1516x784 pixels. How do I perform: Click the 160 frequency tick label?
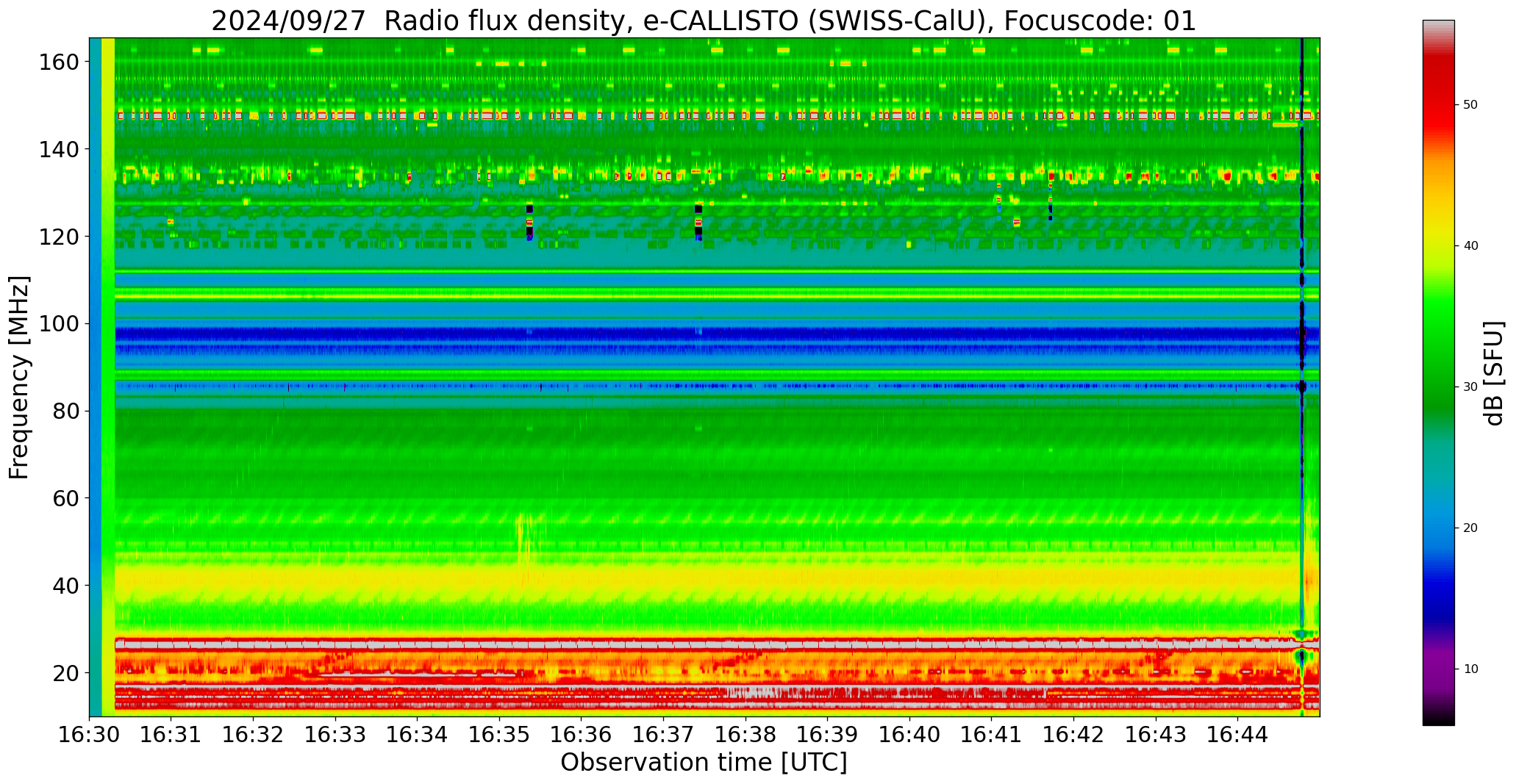coord(58,62)
